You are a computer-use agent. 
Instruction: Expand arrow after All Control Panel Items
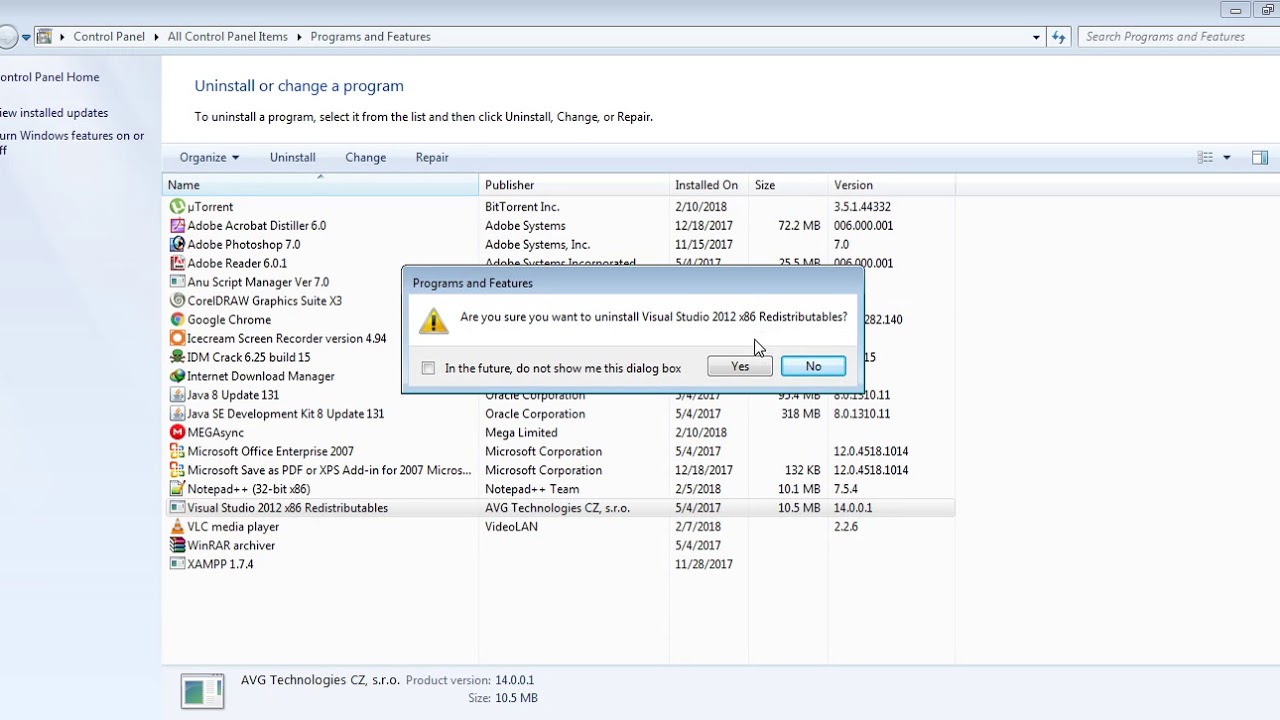point(299,37)
